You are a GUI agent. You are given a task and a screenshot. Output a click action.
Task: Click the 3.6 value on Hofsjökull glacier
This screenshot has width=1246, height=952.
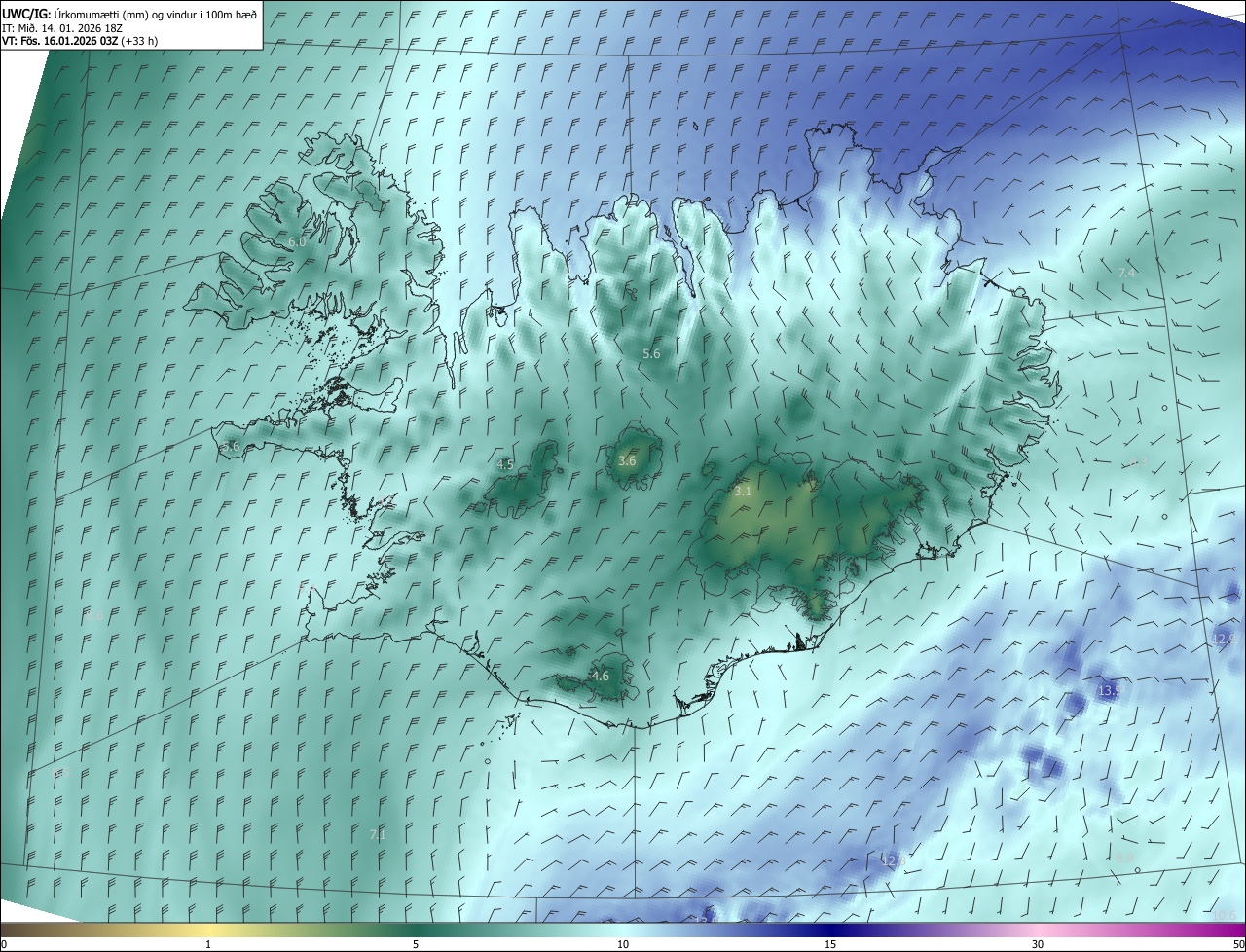coord(627,460)
